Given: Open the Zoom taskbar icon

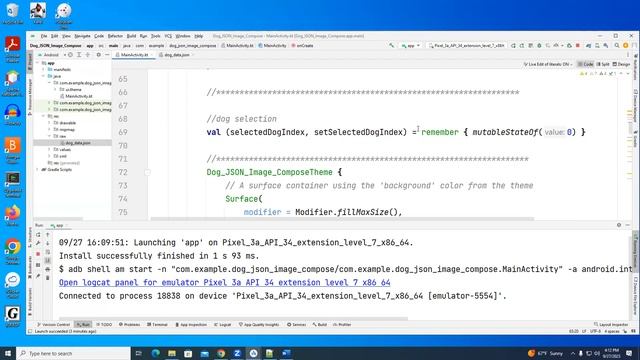Looking at the screenshot, I should pos(237,353).
